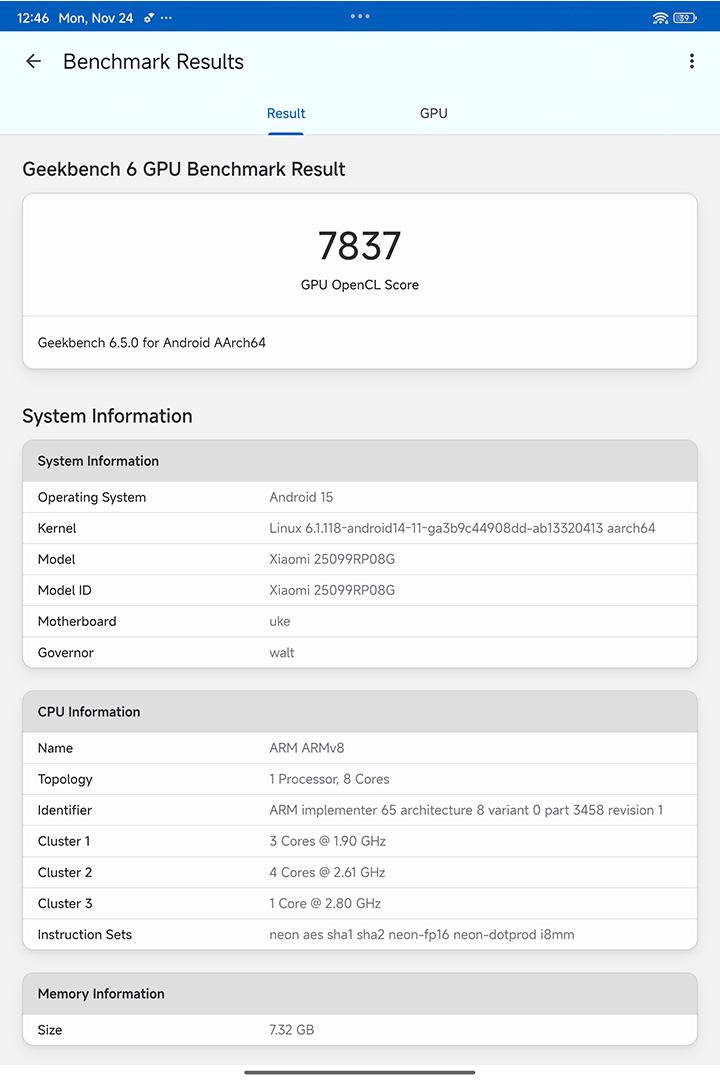
Task: Tap the Geekbench 6.5.0 version line
Action: pos(152,343)
